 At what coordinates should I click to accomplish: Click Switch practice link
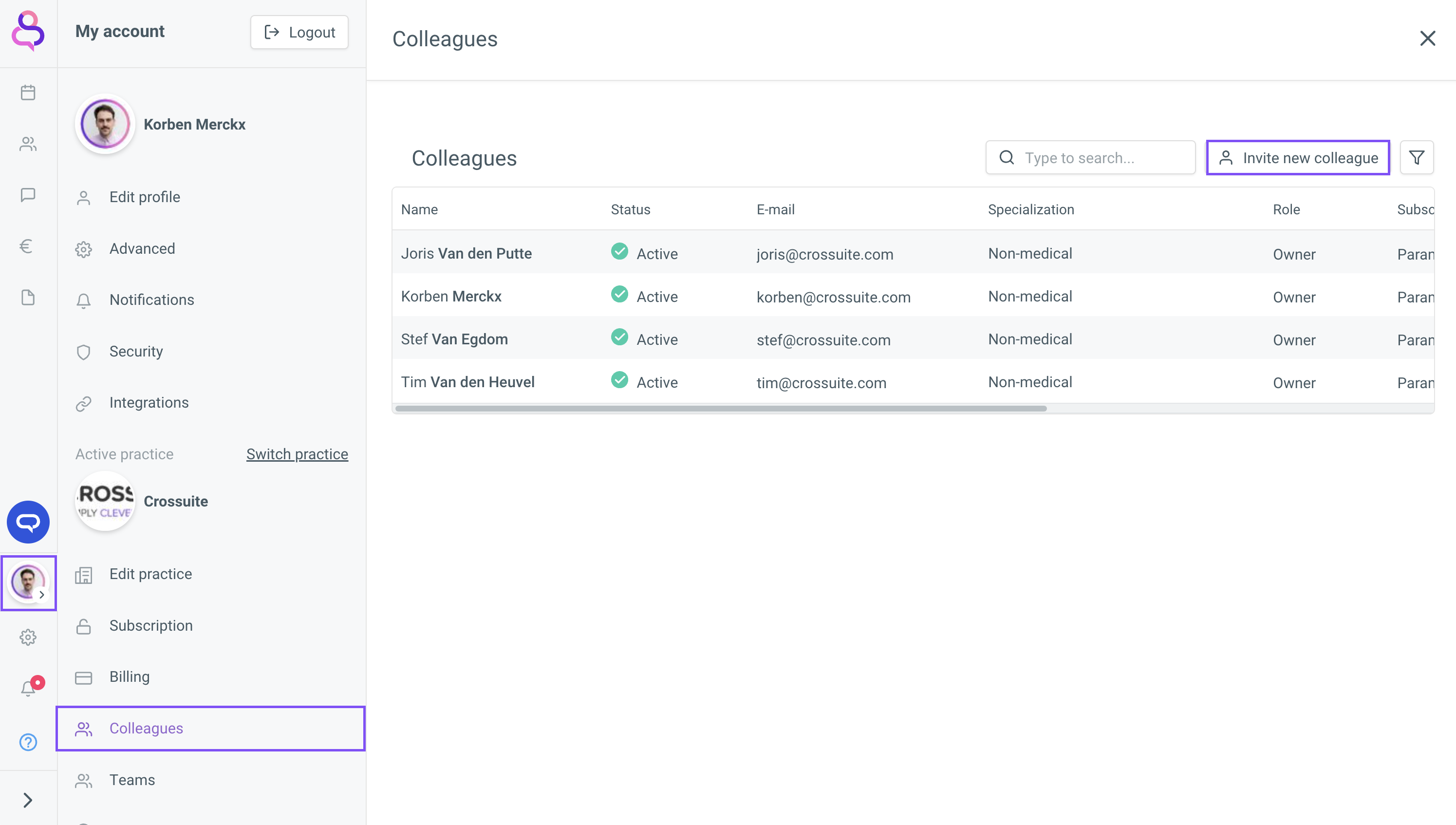[x=297, y=454]
